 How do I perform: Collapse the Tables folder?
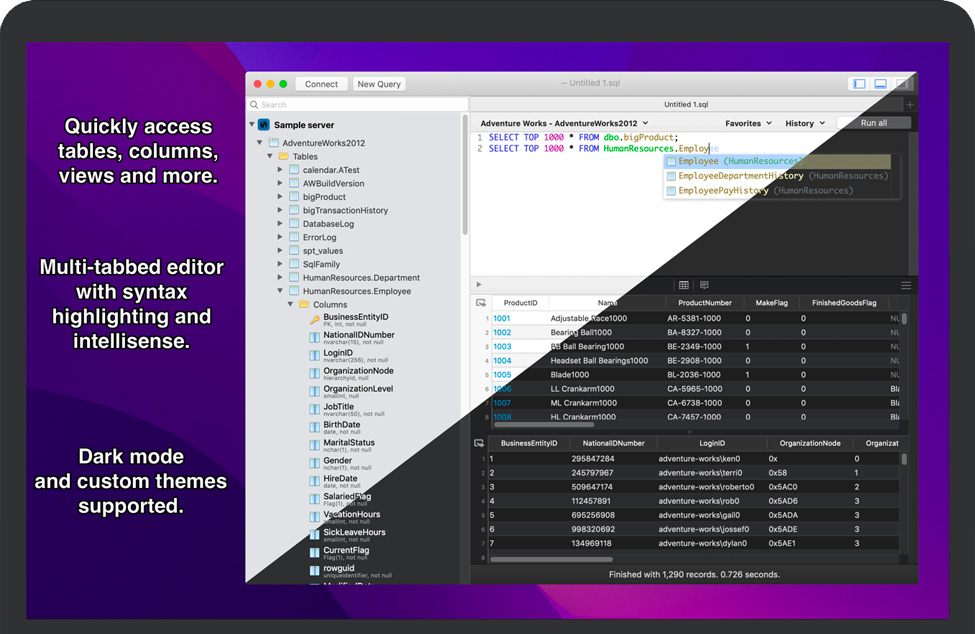[270, 156]
